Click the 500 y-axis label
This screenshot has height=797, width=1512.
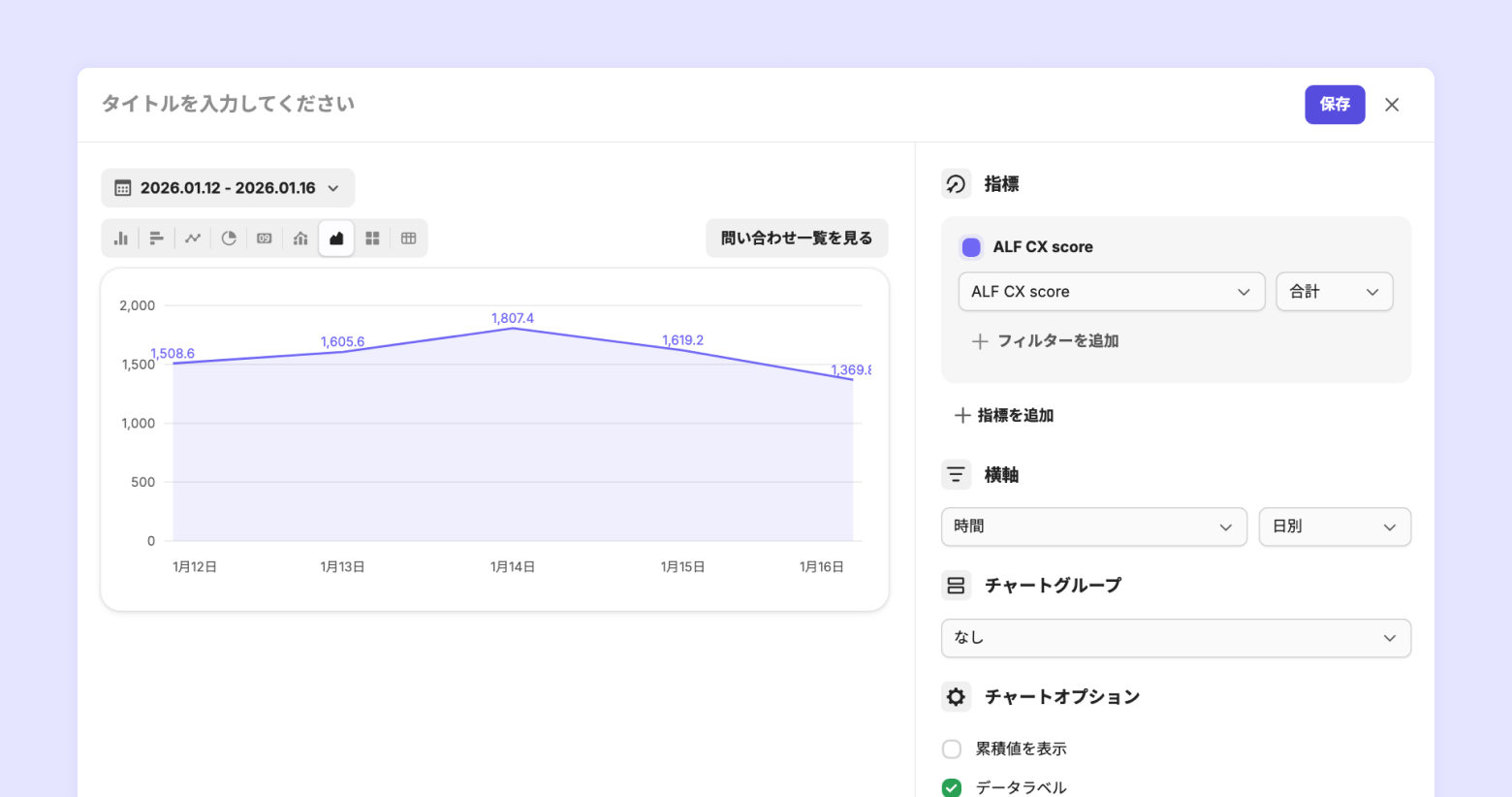click(x=143, y=482)
